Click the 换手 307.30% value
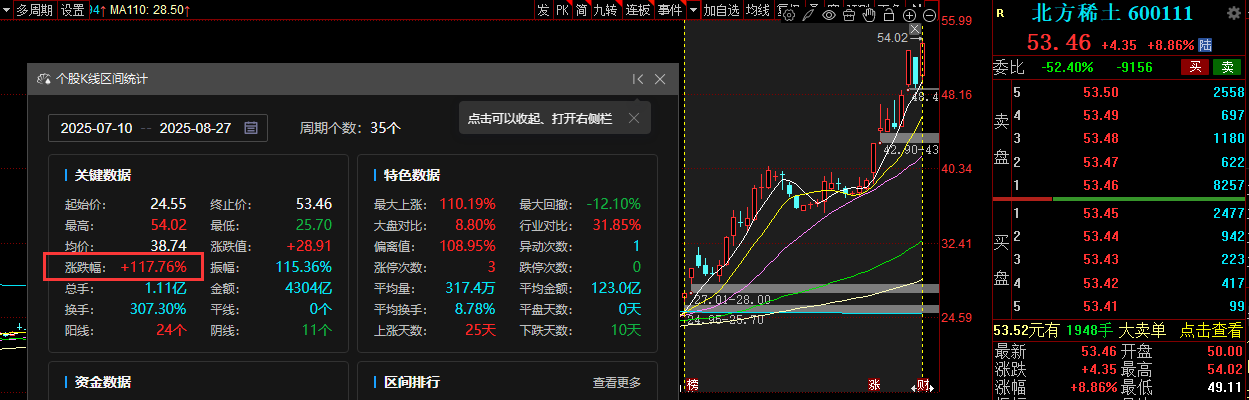1249x400 pixels. tap(158, 308)
